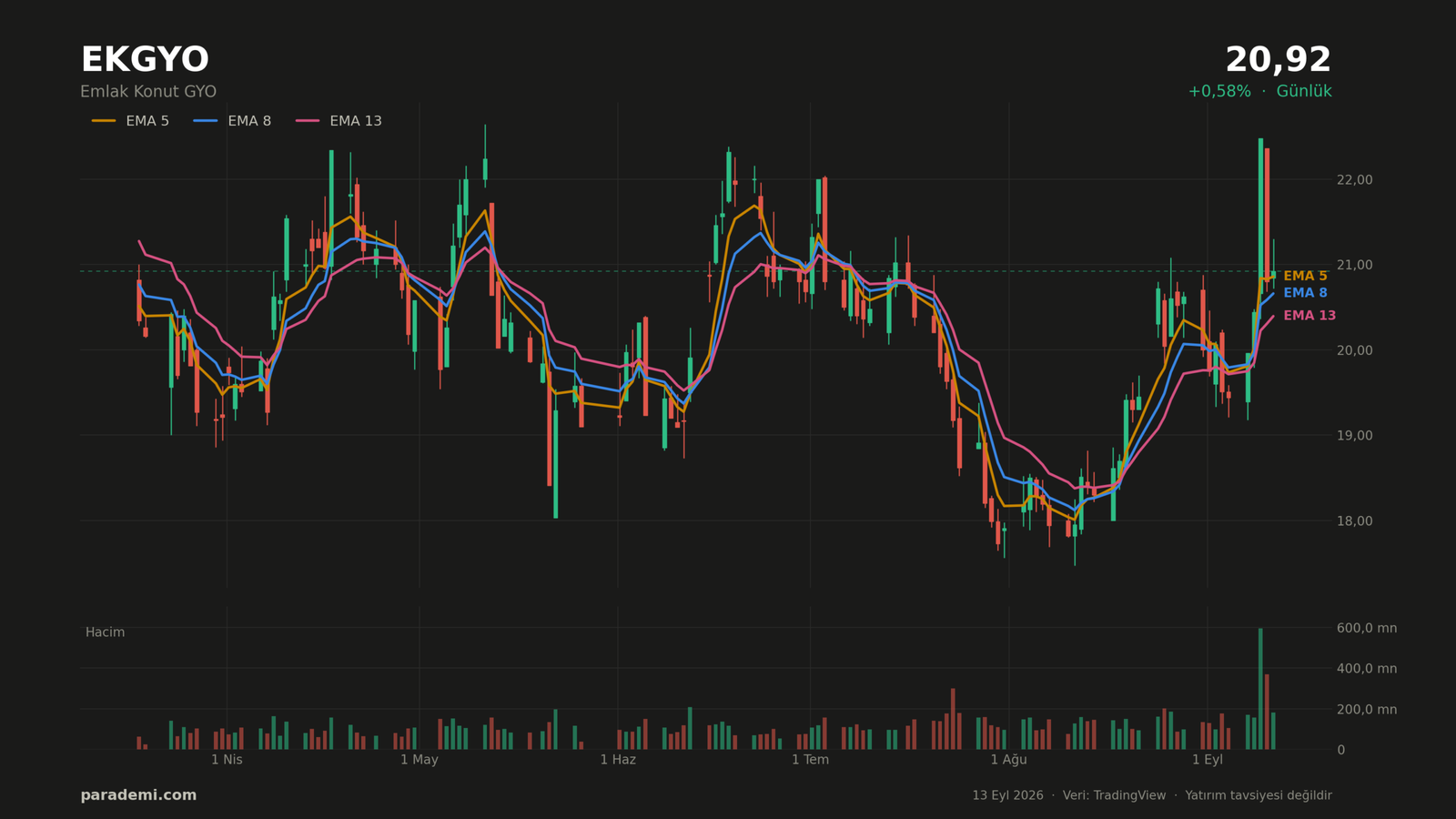1456x819 pixels.
Task: Click the 'Hacim' volume panel label
Action: [105, 632]
